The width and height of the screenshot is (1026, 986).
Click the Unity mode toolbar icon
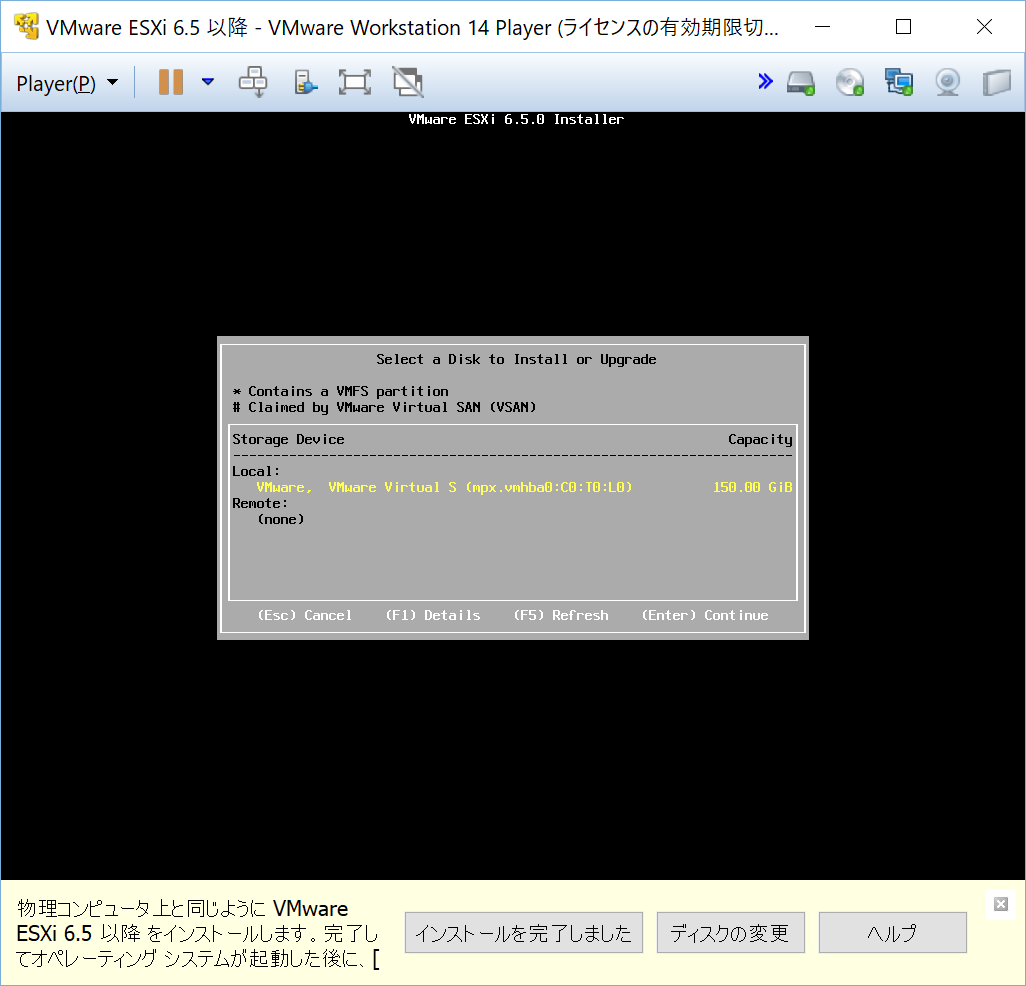click(x=408, y=82)
